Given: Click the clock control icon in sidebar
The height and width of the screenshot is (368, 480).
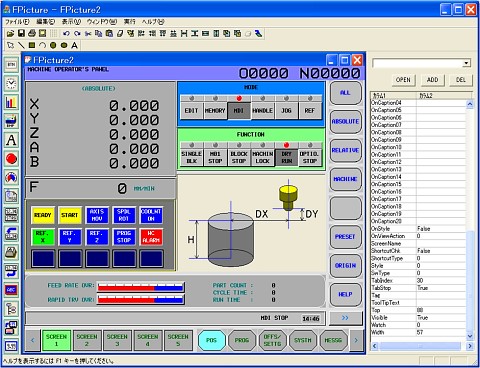Looking at the screenshot, I should 11,83.
